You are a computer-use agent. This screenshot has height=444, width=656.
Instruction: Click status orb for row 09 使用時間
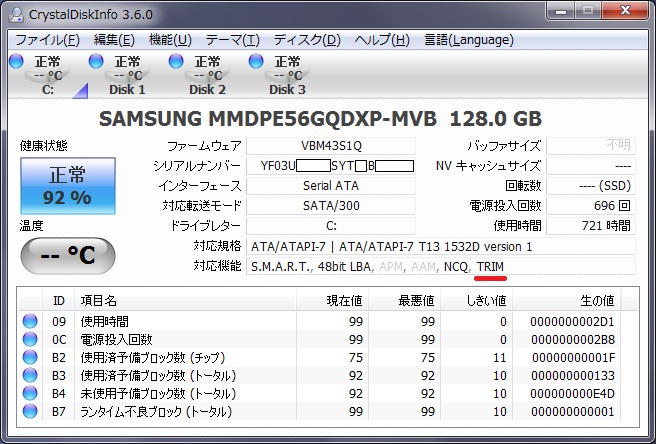(x=30, y=321)
